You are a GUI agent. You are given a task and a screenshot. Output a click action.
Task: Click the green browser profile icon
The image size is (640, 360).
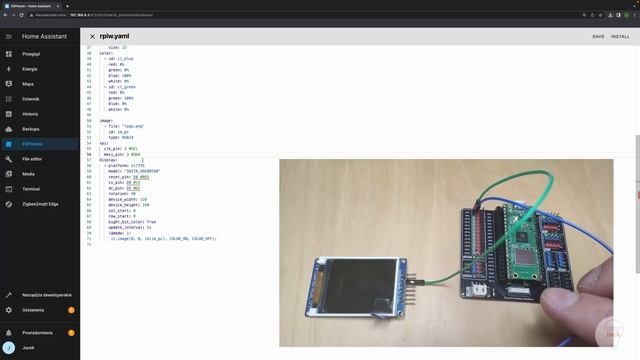tap(627, 15)
